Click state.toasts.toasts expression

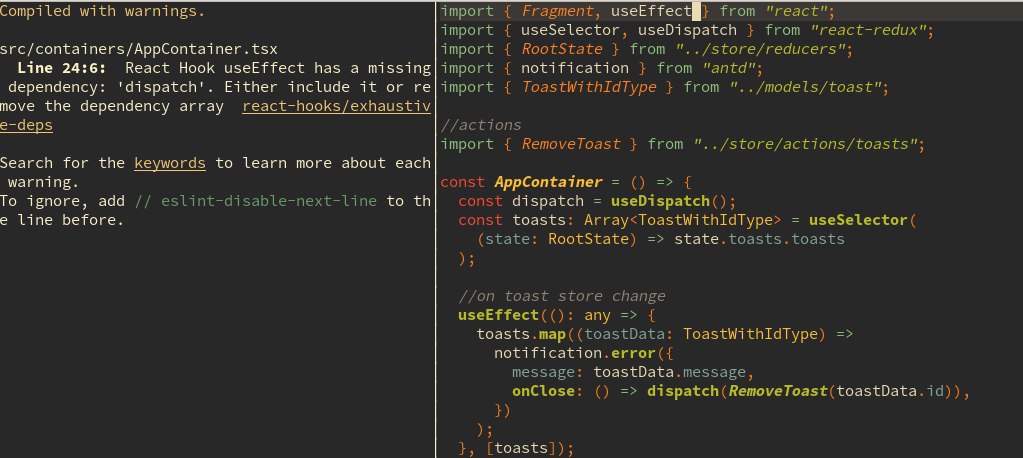(x=759, y=239)
